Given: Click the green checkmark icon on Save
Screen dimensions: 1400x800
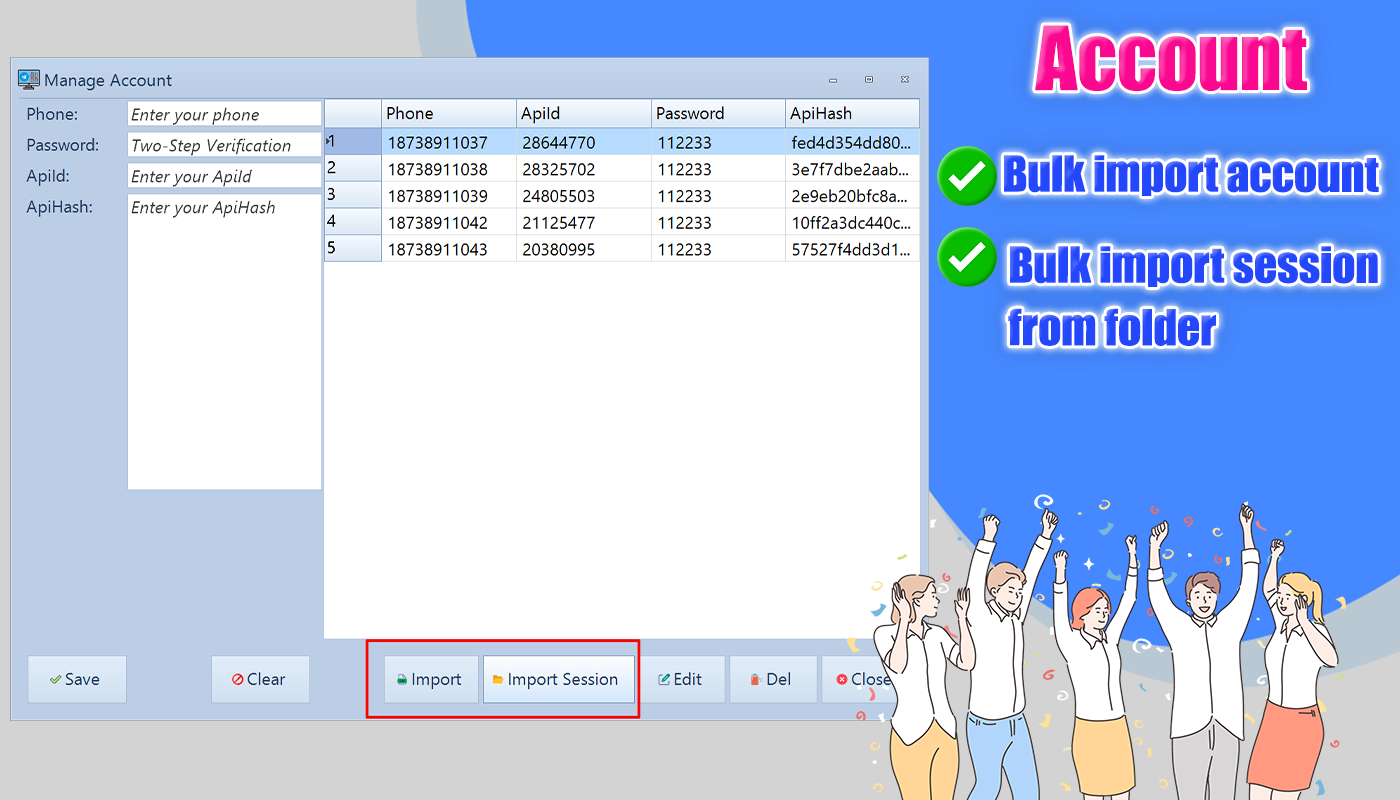Looking at the screenshot, I should pyautogui.click(x=56, y=679).
